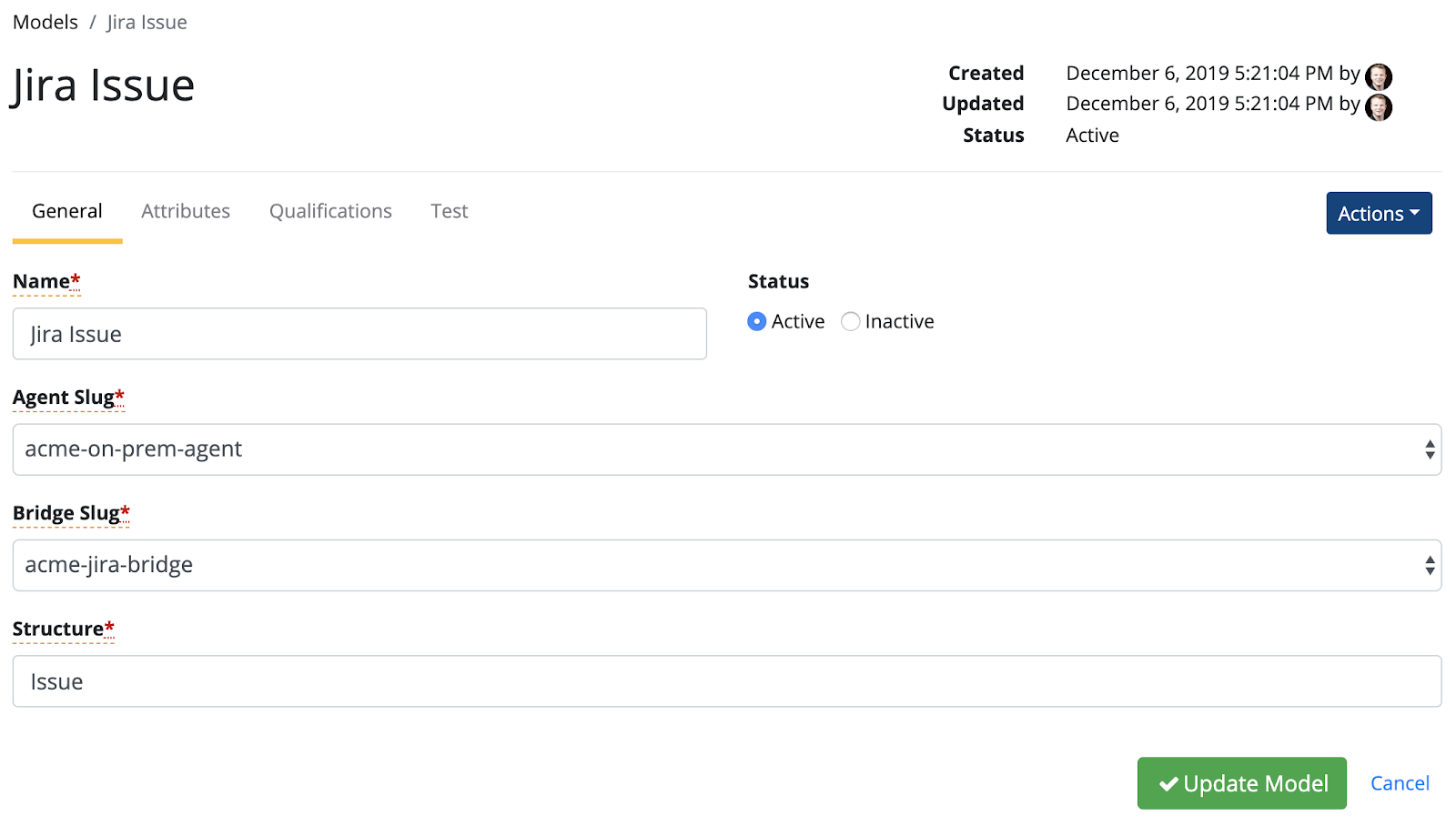This screenshot has width=1456, height=826.
Task: Open the Agent Slug dropdown
Action: click(727, 449)
